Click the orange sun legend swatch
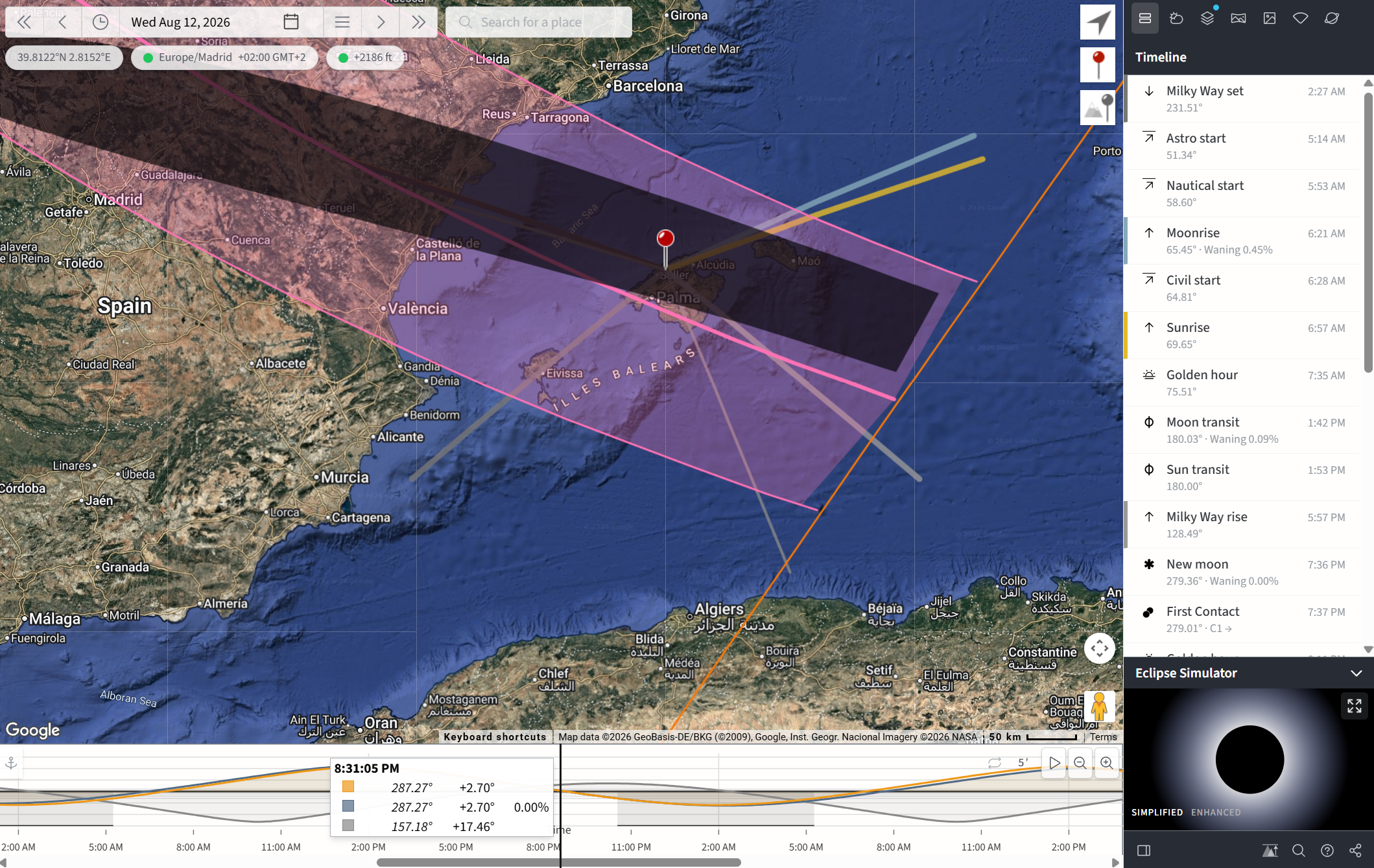This screenshot has width=1374, height=868. coord(348,786)
